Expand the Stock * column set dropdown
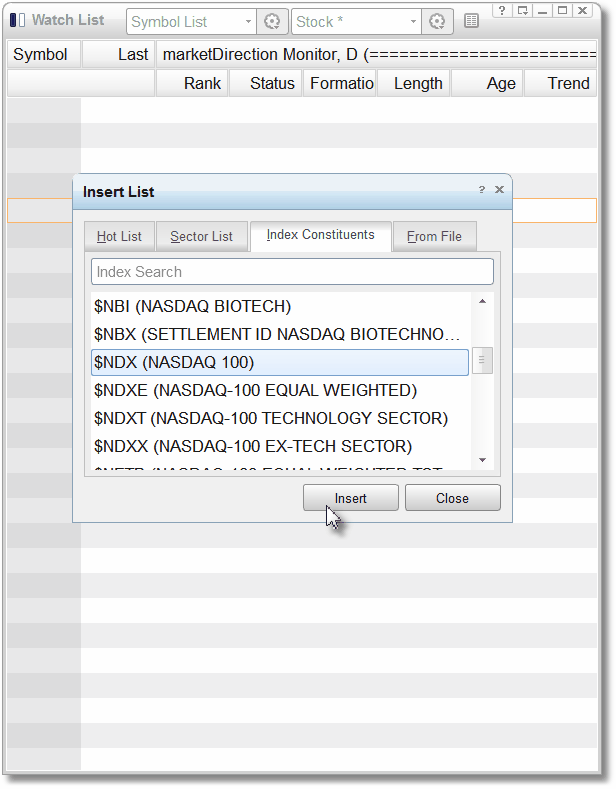616x789 pixels. 413,22
